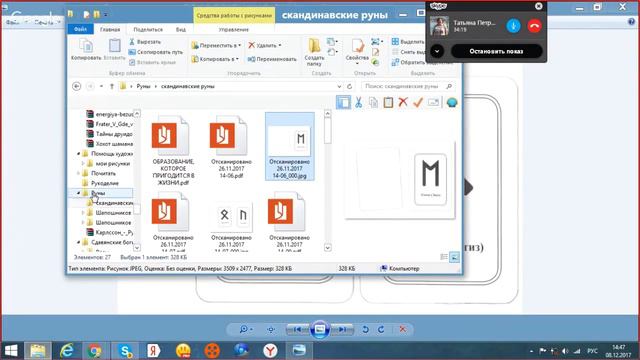This screenshot has width=640, height=360.
Task: Open Internet Explorer from the taskbar
Action: (67, 350)
